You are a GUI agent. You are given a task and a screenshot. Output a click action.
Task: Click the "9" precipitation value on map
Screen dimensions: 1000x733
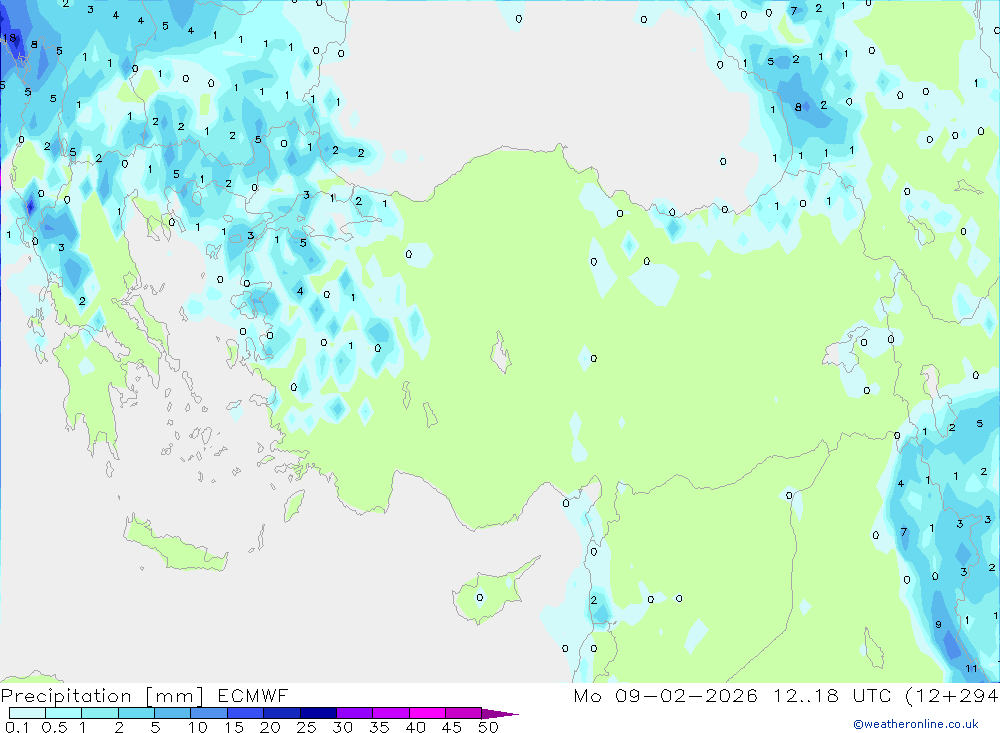point(938,625)
